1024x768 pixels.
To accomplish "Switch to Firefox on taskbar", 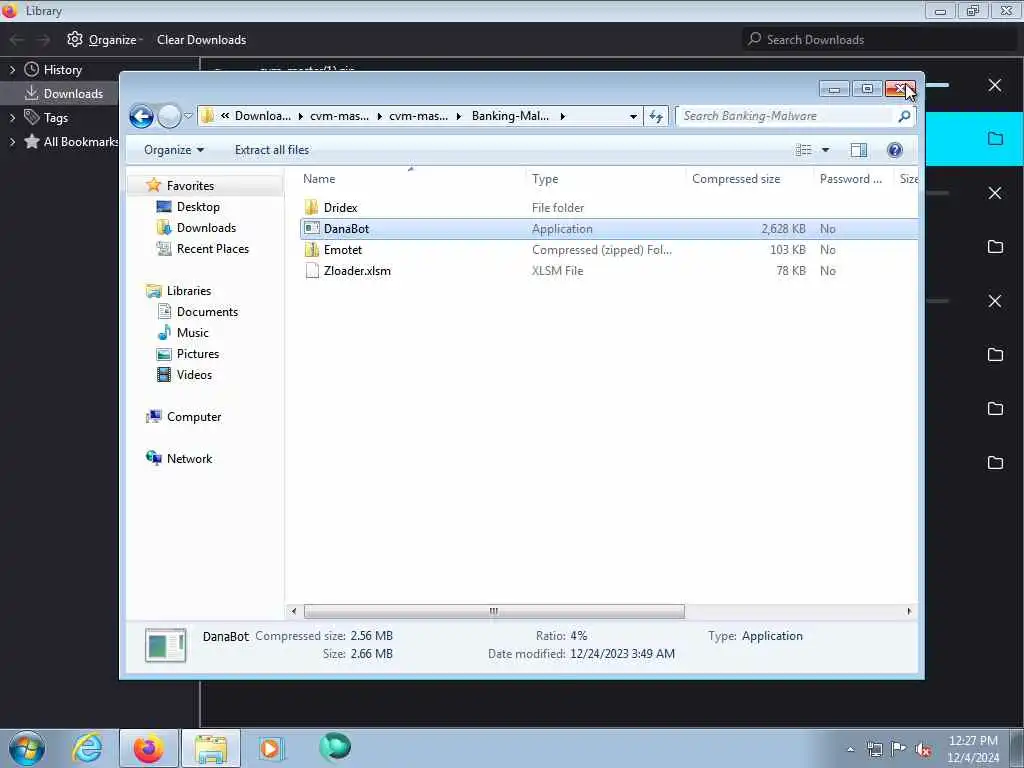I will tap(148, 748).
